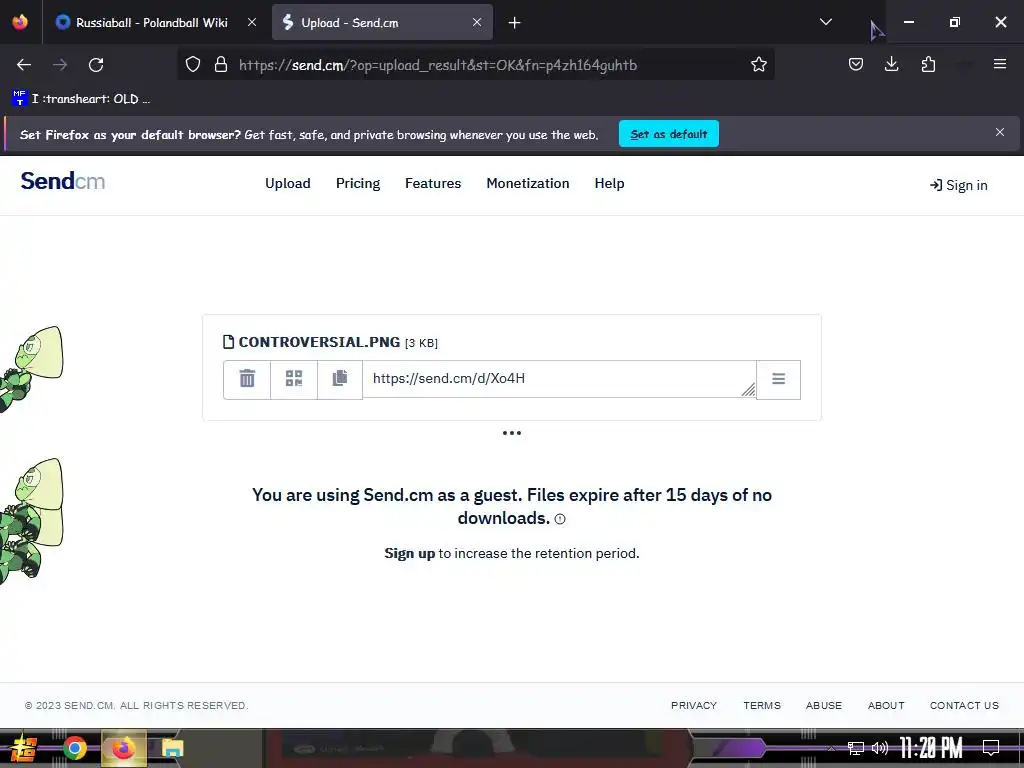Viewport: 1024px width, 768px height.
Task: Open the ':transheart: OLD' bookmark
Action: tap(82, 99)
